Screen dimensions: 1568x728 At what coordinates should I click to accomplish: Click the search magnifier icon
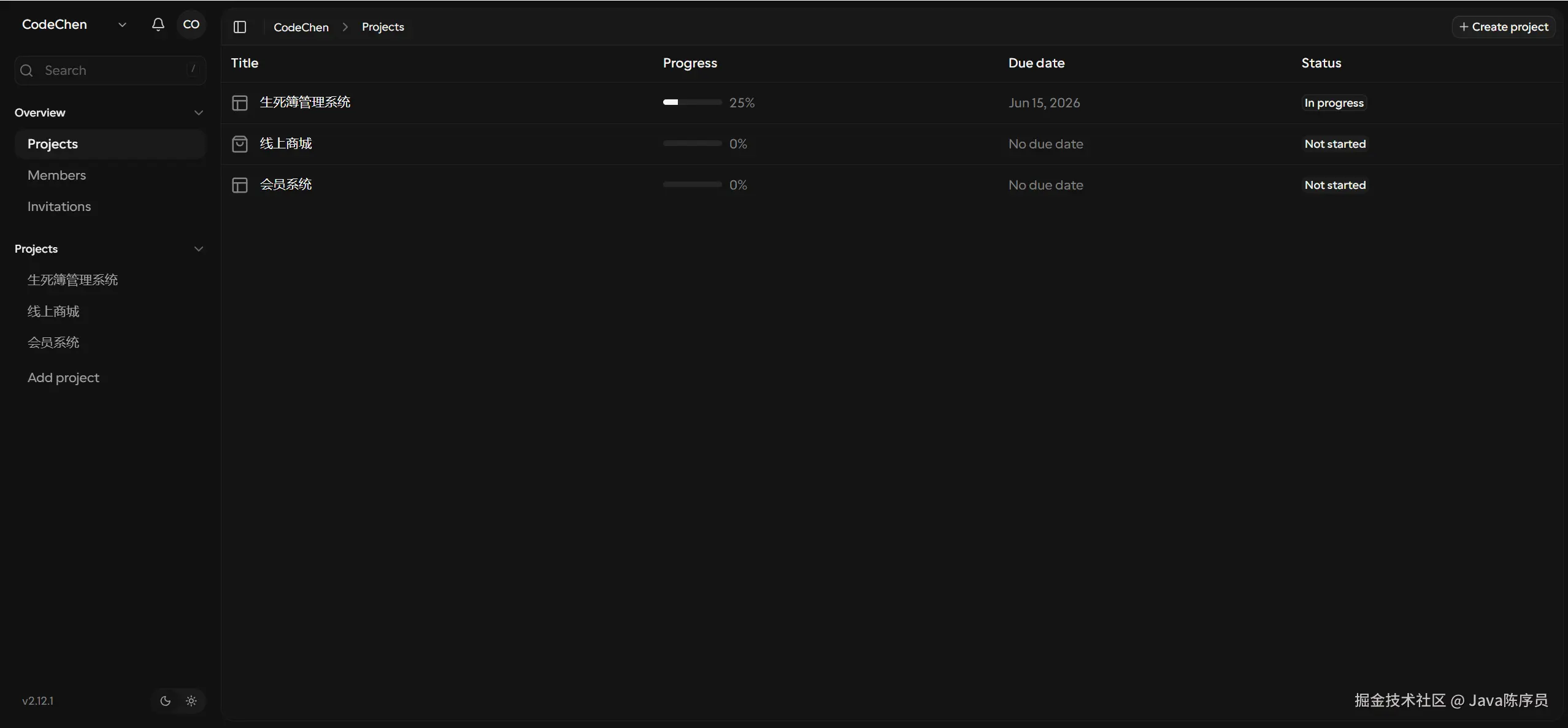pos(26,71)
